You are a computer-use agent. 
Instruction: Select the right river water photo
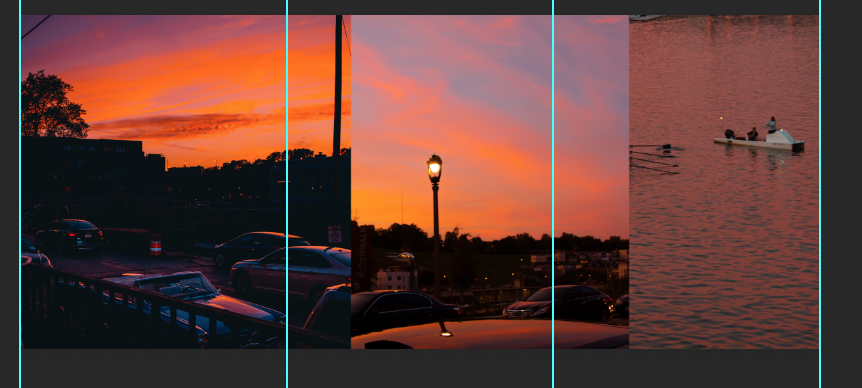click(x=724, y=181)
